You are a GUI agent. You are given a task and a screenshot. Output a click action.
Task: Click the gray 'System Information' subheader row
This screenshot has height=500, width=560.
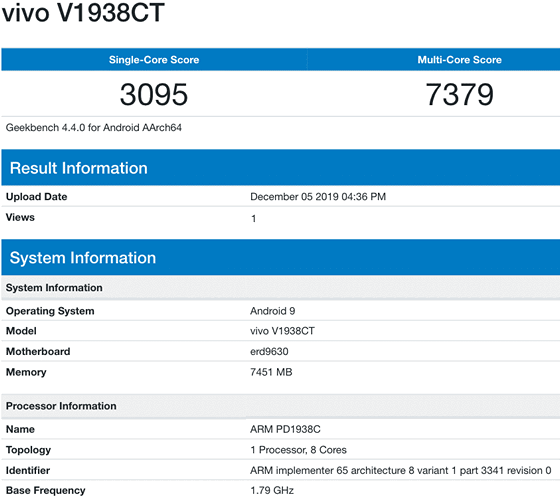point(281,288)
